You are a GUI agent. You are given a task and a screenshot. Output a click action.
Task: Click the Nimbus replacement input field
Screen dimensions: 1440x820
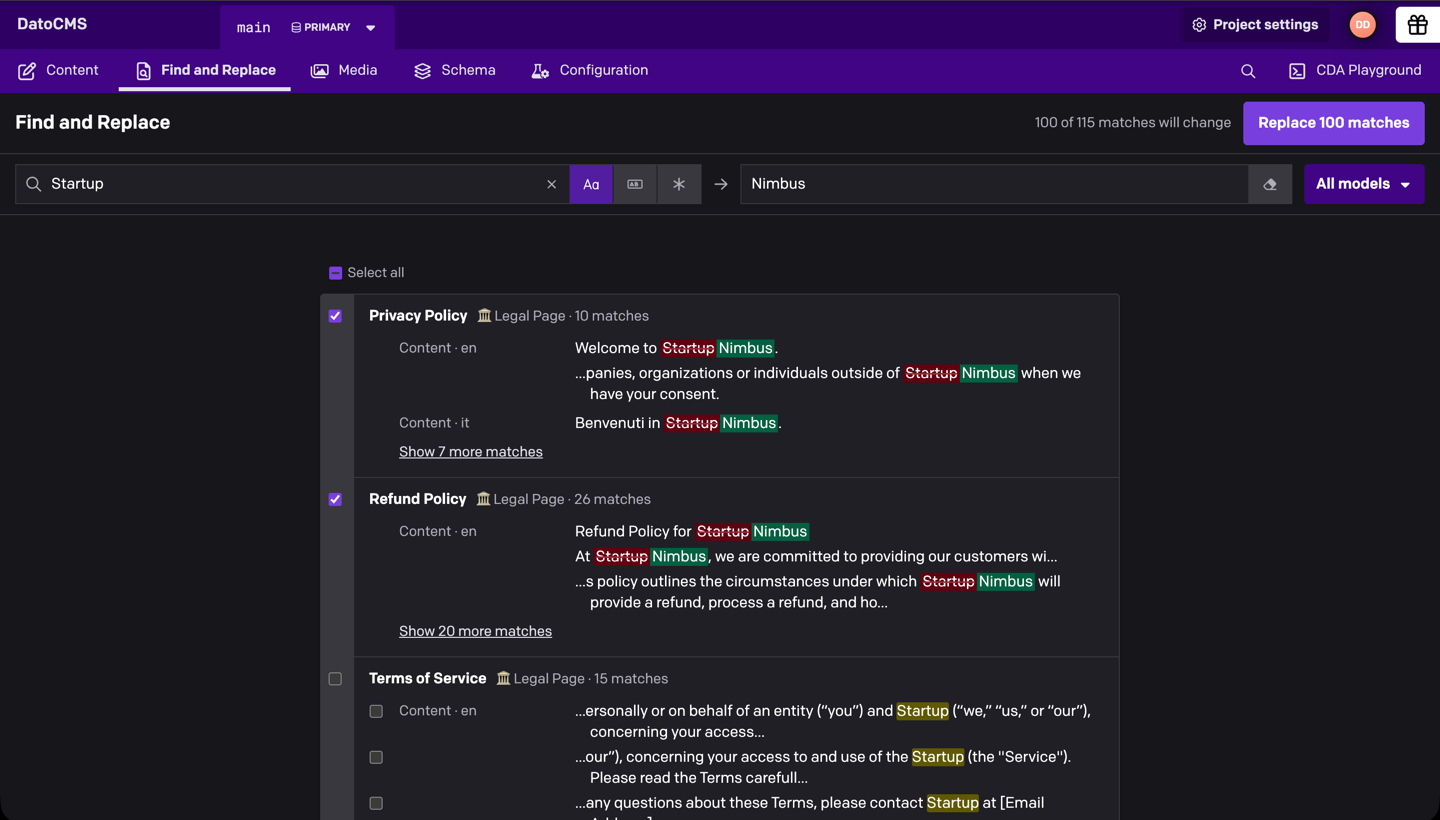tap(994, 184)
